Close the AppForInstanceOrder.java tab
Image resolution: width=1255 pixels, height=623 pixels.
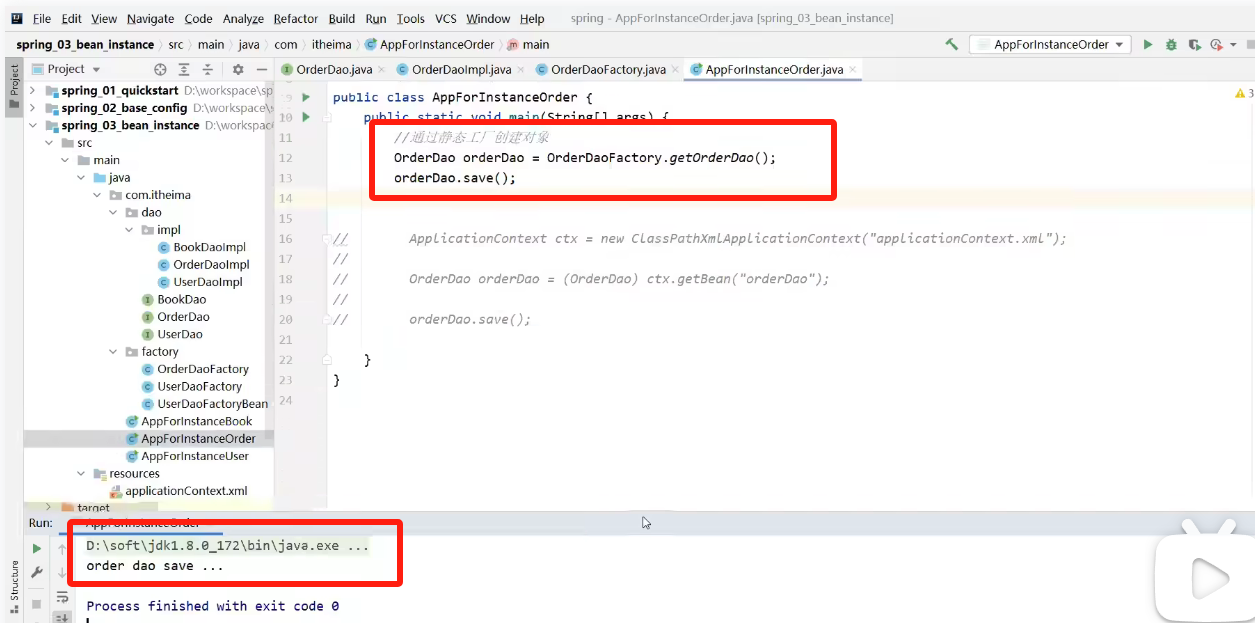pyautogui.click(x=852, y=70)
